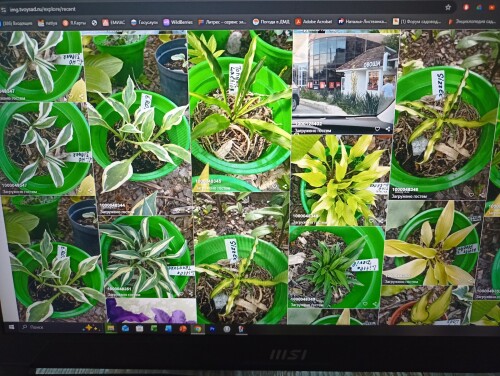This screenshot has height=376, width=500.
Task: Open the Adobe Acrobat bookmark
Action: click(313, 22)
